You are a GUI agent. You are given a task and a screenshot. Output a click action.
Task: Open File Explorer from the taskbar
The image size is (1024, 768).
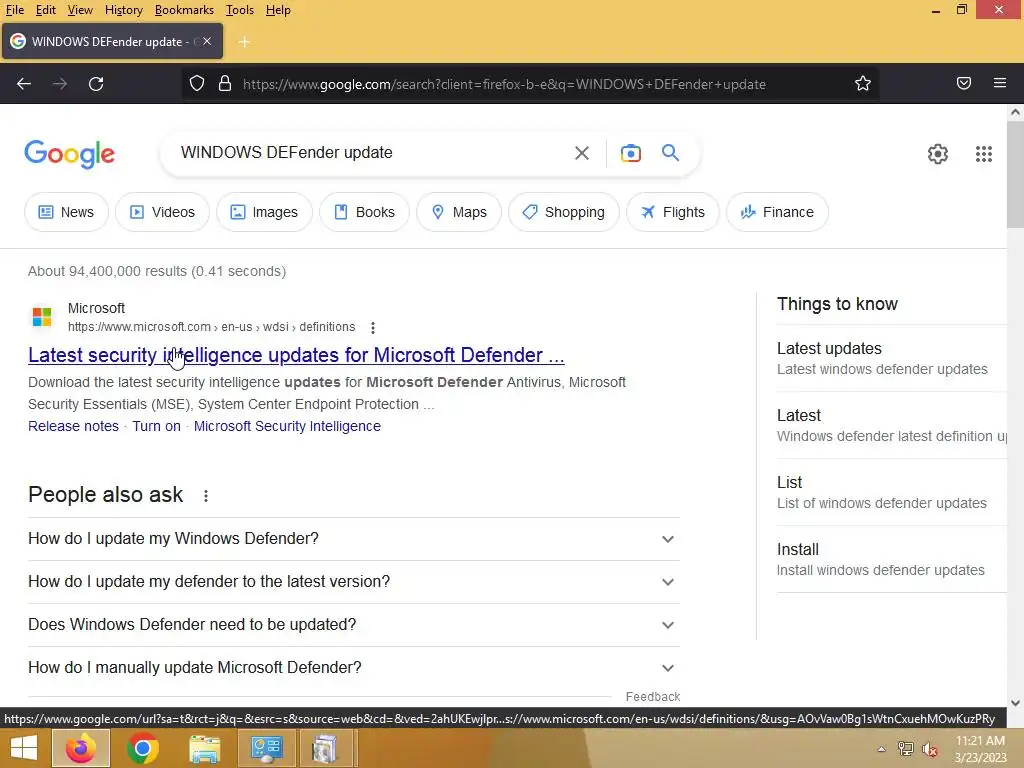(x=204, y=748)
